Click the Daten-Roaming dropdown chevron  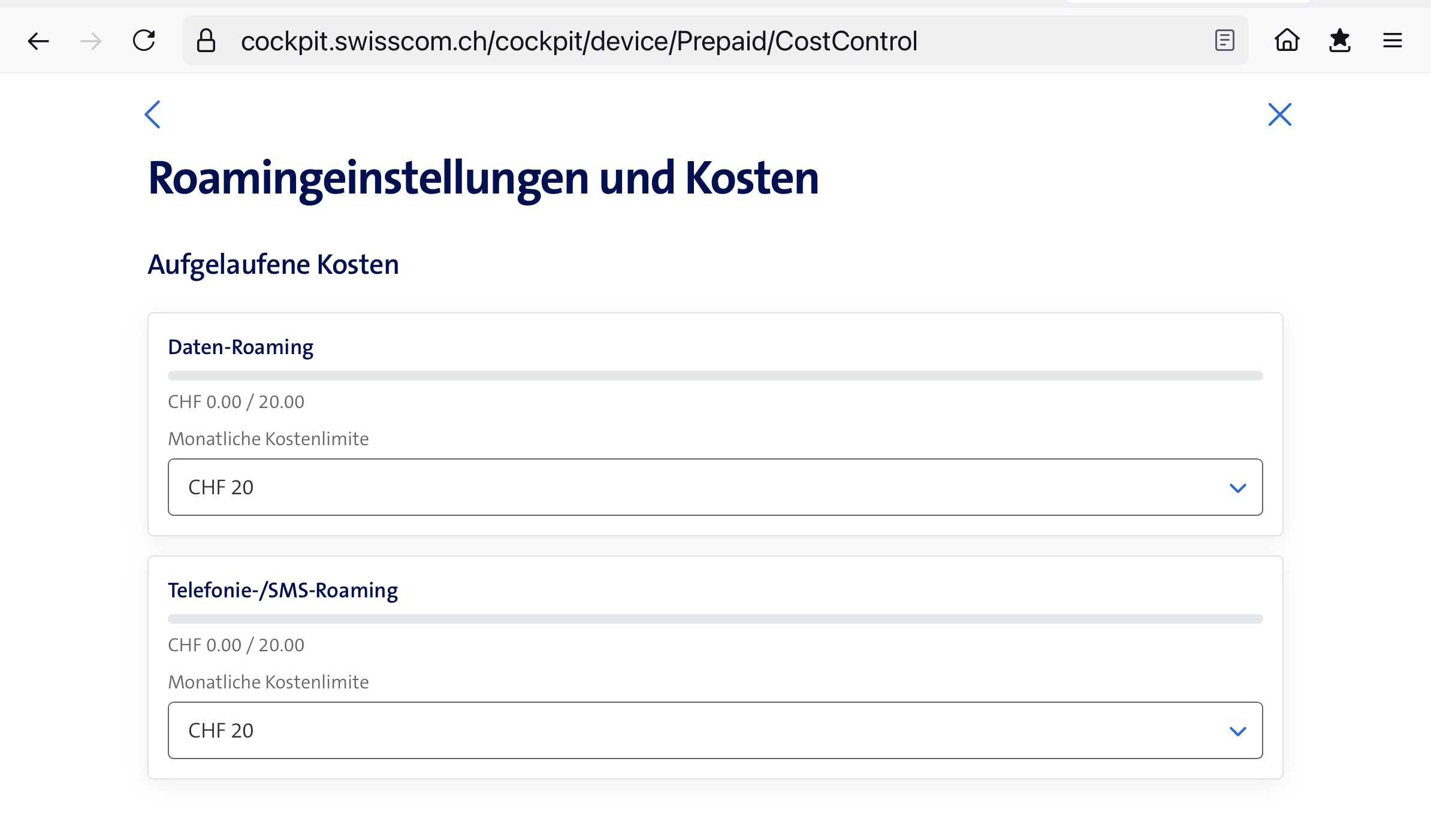point(1237,488)
